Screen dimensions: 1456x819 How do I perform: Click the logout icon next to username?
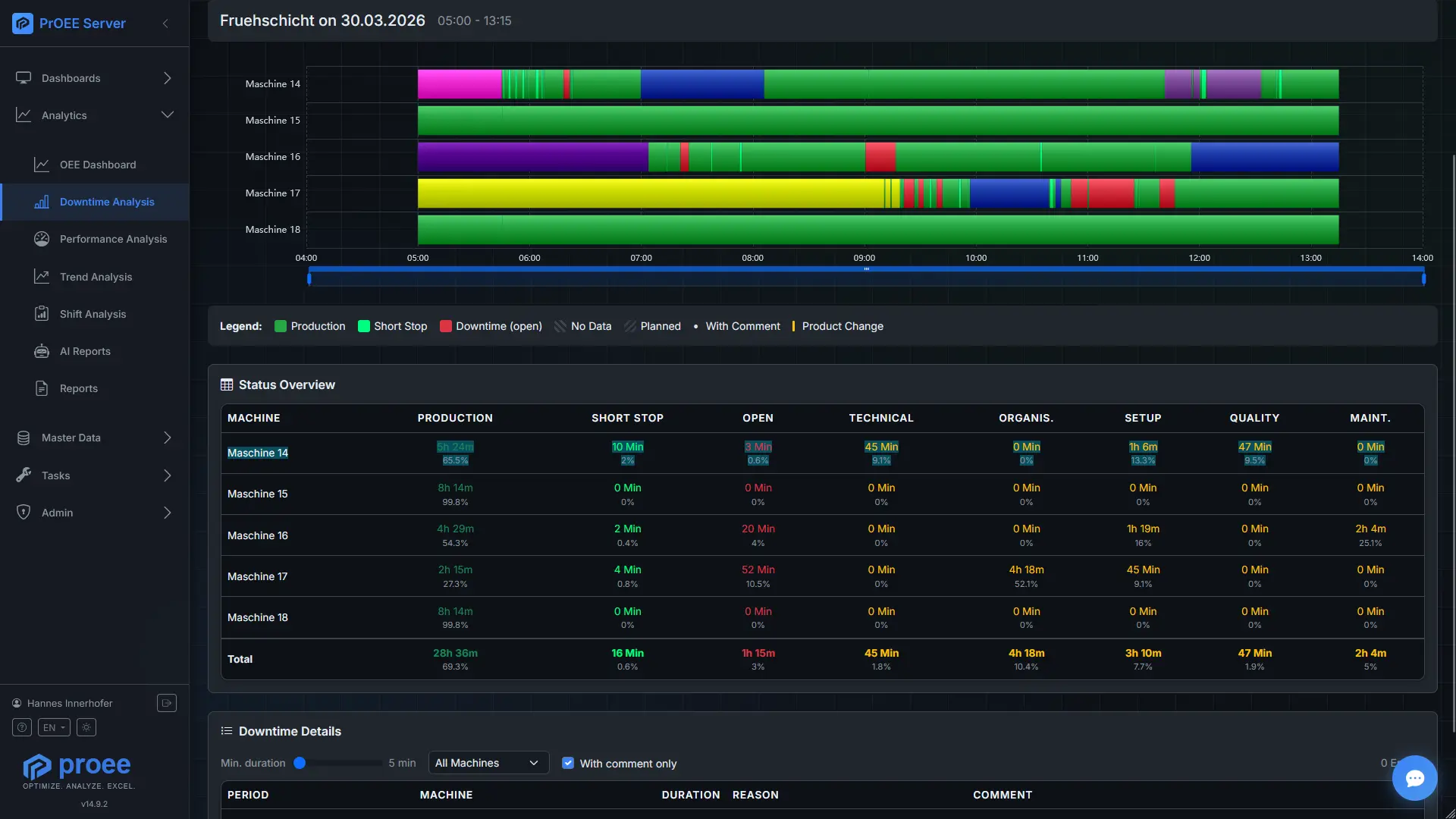(x=167, y=703)
